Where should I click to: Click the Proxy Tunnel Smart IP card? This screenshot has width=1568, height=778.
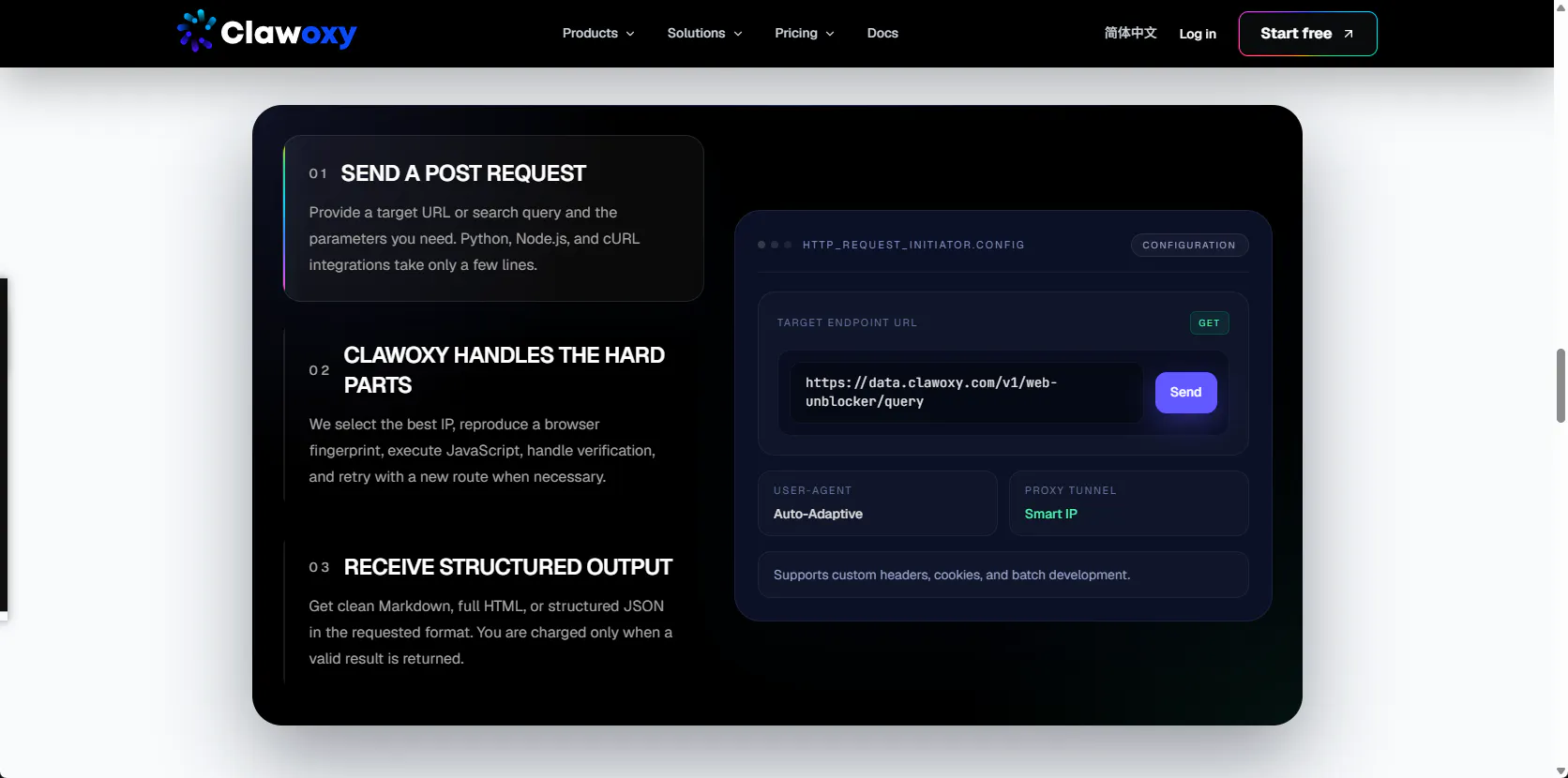point(1128,503)
